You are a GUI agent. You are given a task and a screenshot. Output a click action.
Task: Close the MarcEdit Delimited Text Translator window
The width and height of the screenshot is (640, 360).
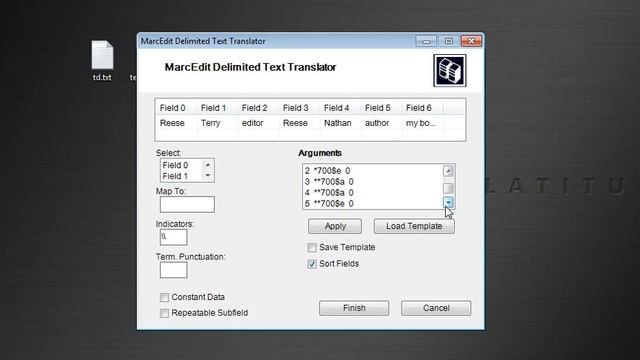coord(471,41)
